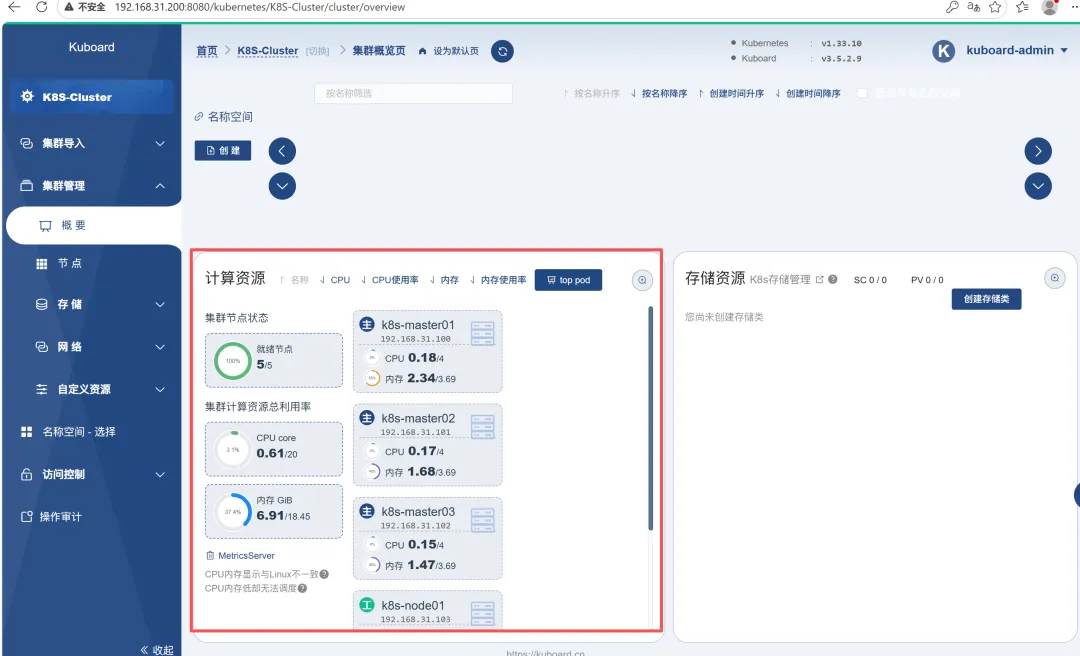This screenshot has width=1080, height=656.
Task: Open 操作审计 in the sidebar
Action: [x=92, y=517]
